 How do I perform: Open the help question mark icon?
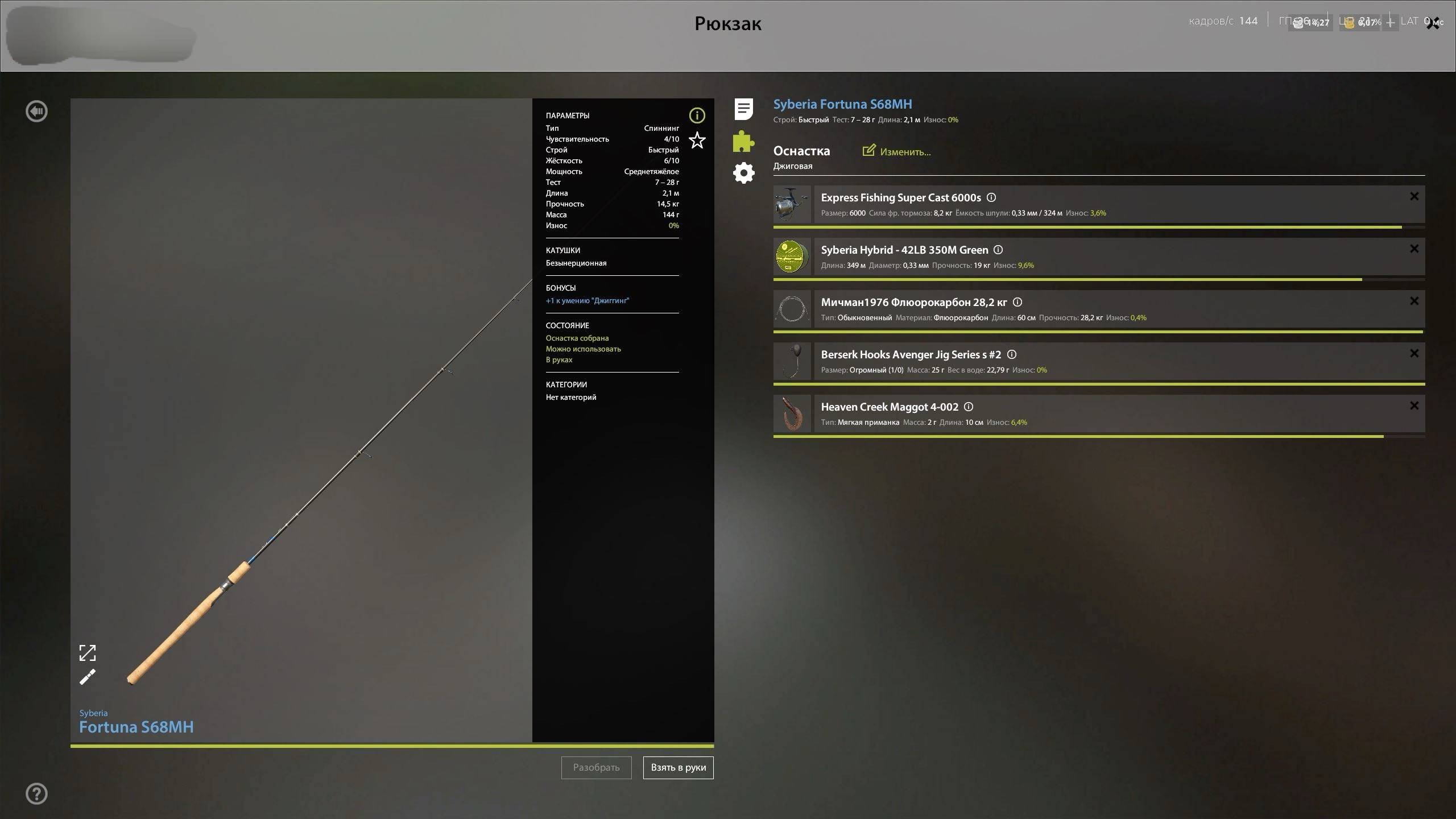pyautogui.click(x=37, y=793)
